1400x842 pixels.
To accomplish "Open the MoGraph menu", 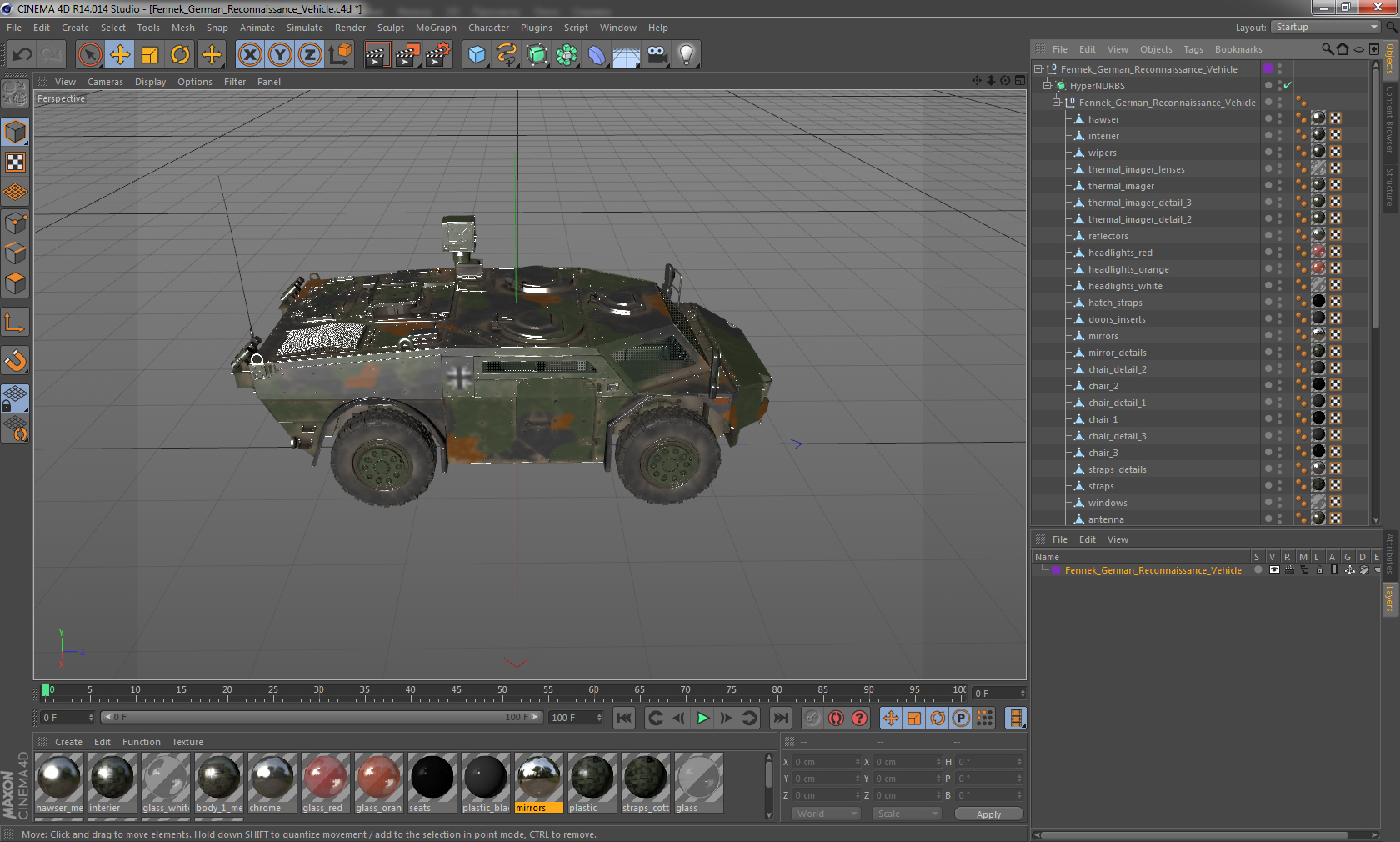I will coord(436,28).
